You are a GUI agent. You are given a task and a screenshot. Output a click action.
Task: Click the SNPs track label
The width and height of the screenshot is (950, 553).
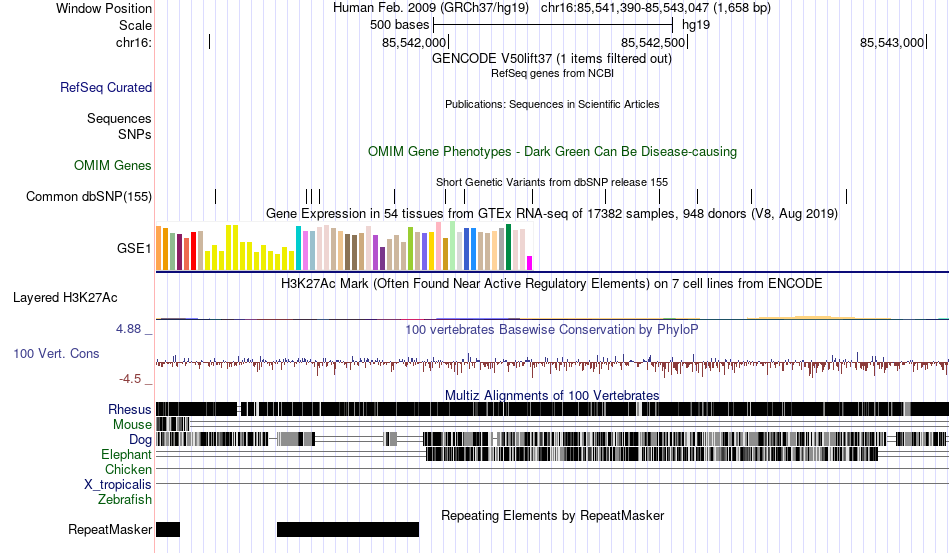coord(135,134)
